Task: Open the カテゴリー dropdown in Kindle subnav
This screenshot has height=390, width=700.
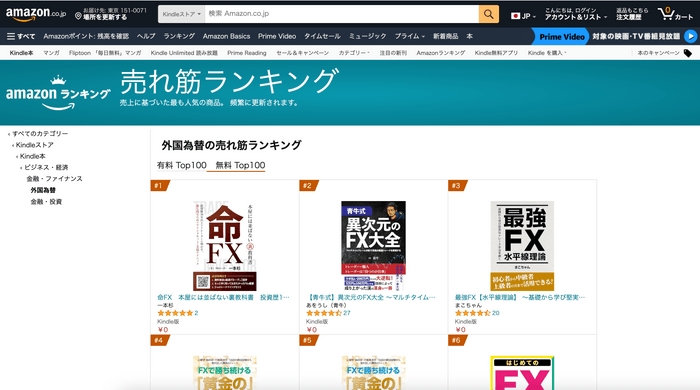Action: [354, 53]
